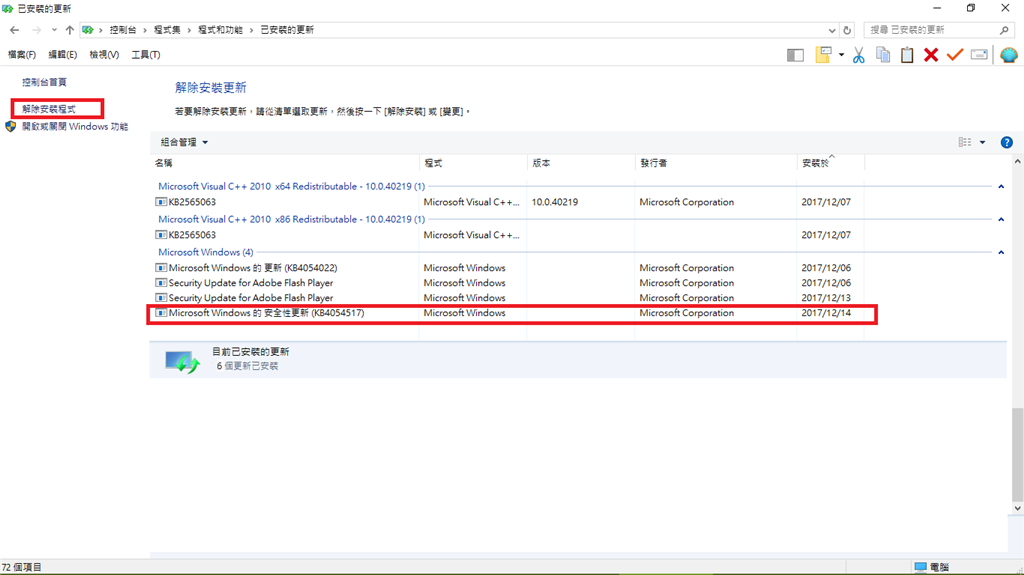Open the view options dropdown arrow
The image size is (1024, 575).
coord(982,142)
